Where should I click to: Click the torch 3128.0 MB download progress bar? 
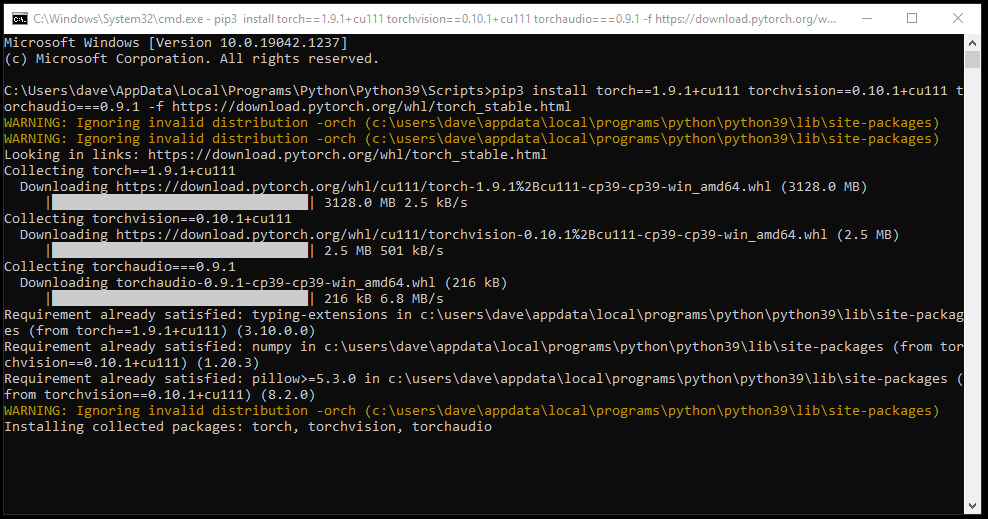(180, 202)
